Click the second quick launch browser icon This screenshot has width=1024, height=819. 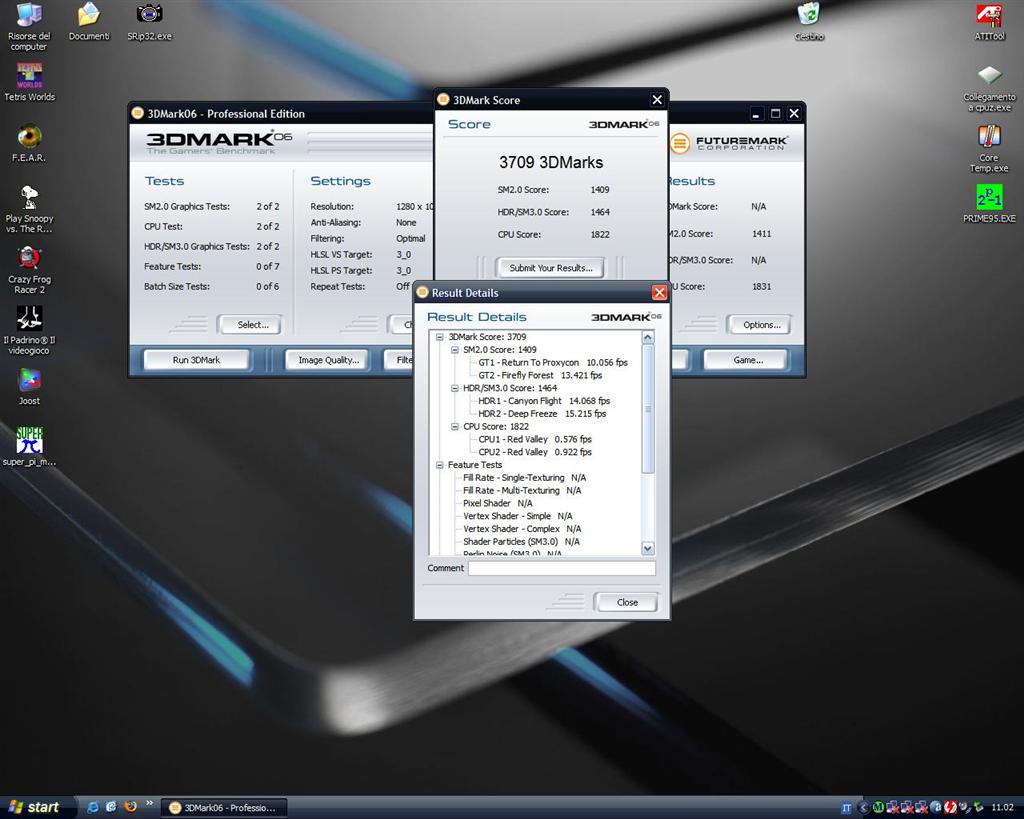click(x=111, y=807)
